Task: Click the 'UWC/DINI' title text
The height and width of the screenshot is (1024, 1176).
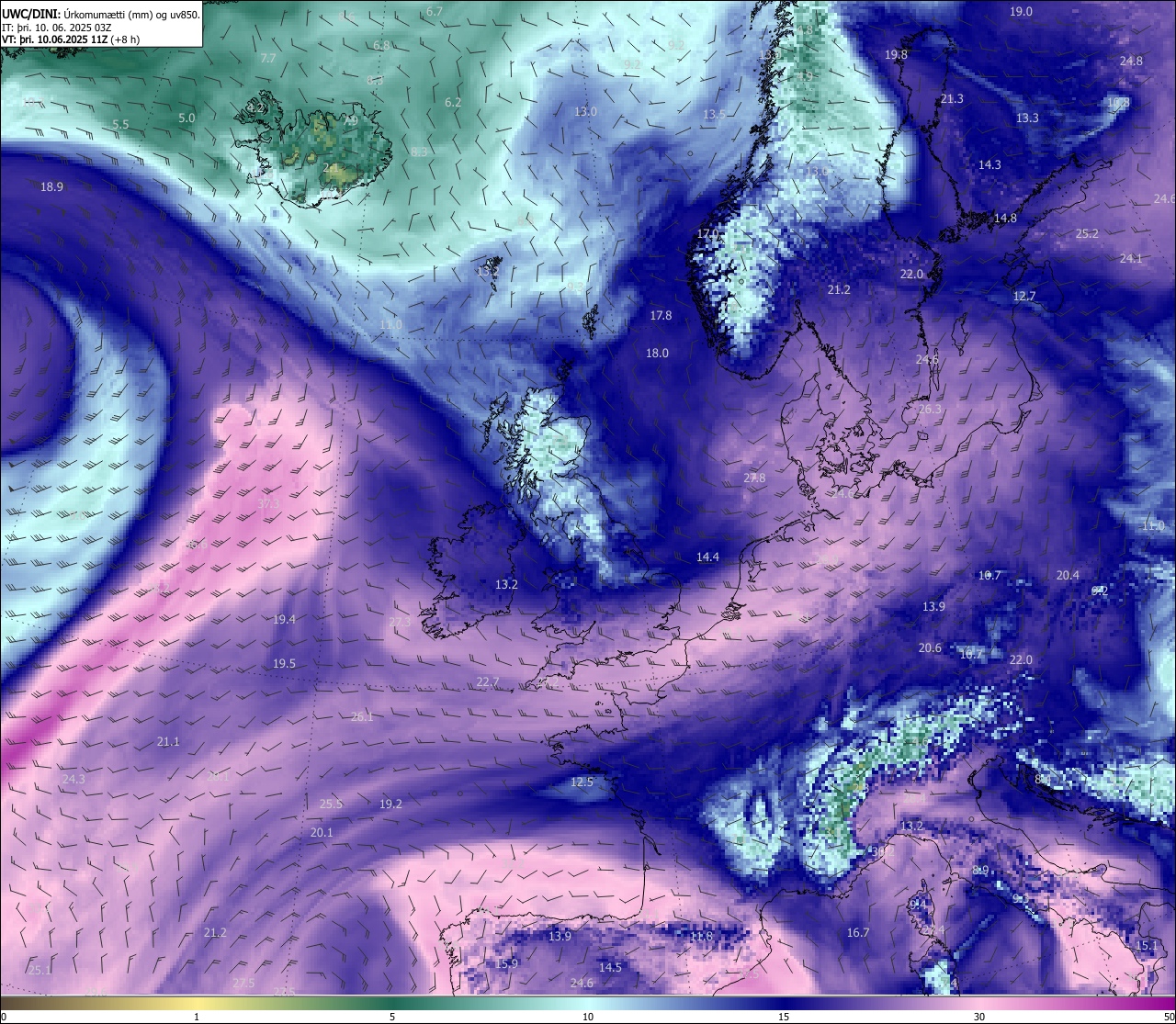Action: [31, 14]
